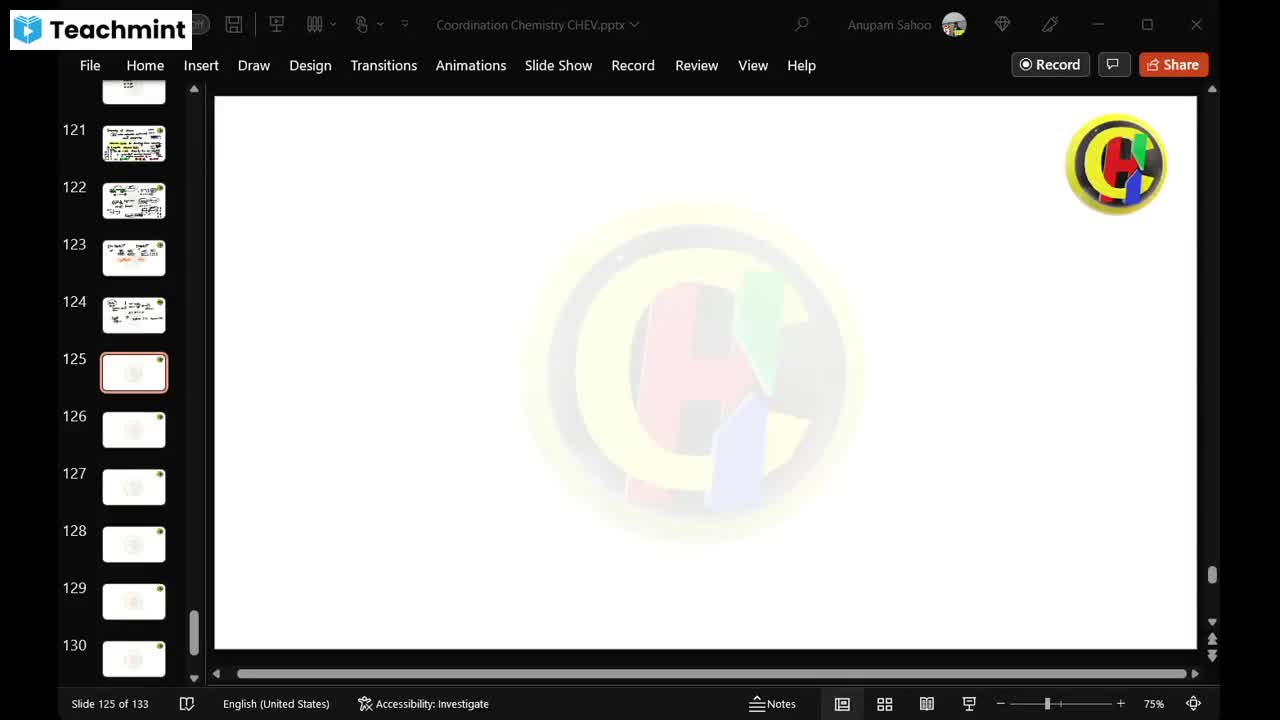Screen dimensions: 1280x720
Task: Open the Comments pane icon beside Record
Action: [1112, 65]
